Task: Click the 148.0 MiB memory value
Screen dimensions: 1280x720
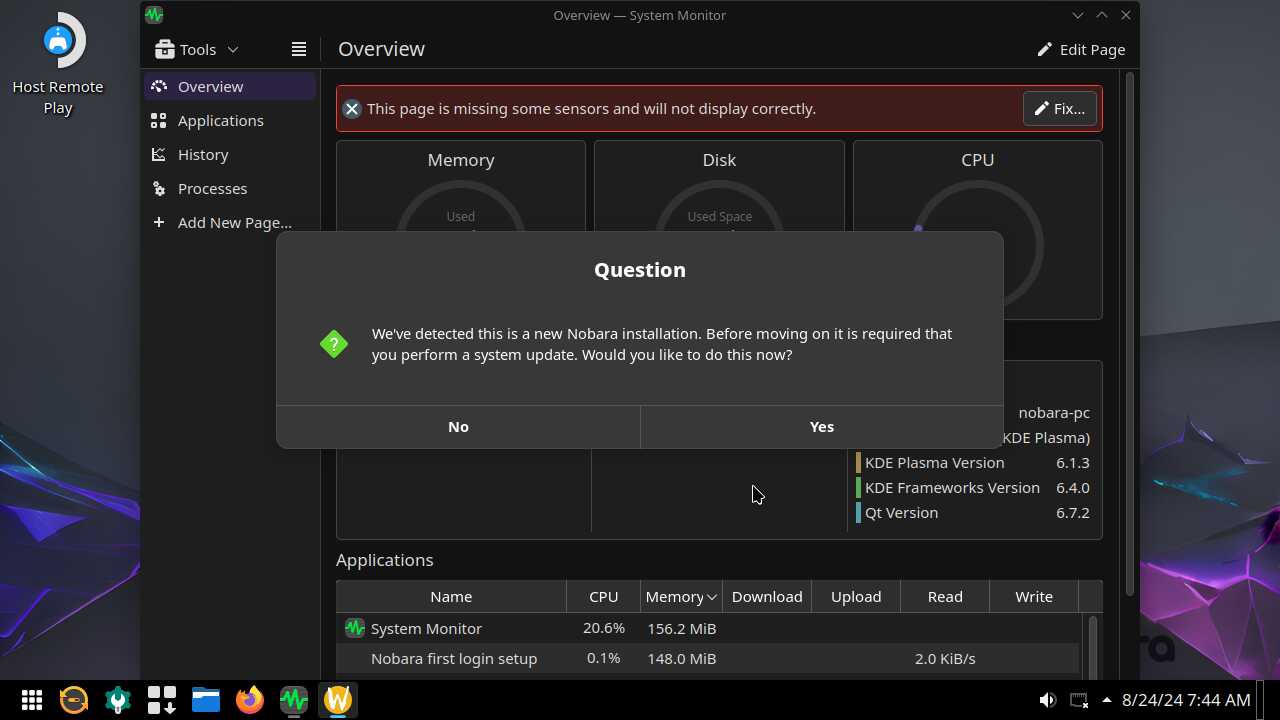Action: pyautogui.click(x=681, y=658)
